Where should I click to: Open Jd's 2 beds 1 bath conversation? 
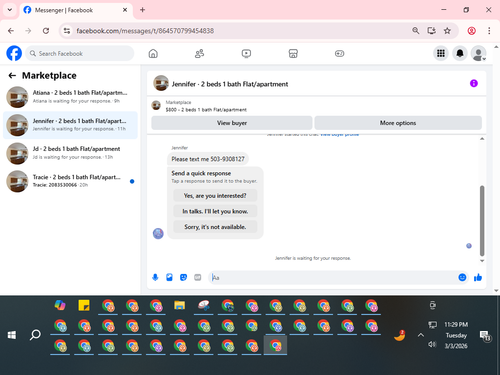coord(70,153)
